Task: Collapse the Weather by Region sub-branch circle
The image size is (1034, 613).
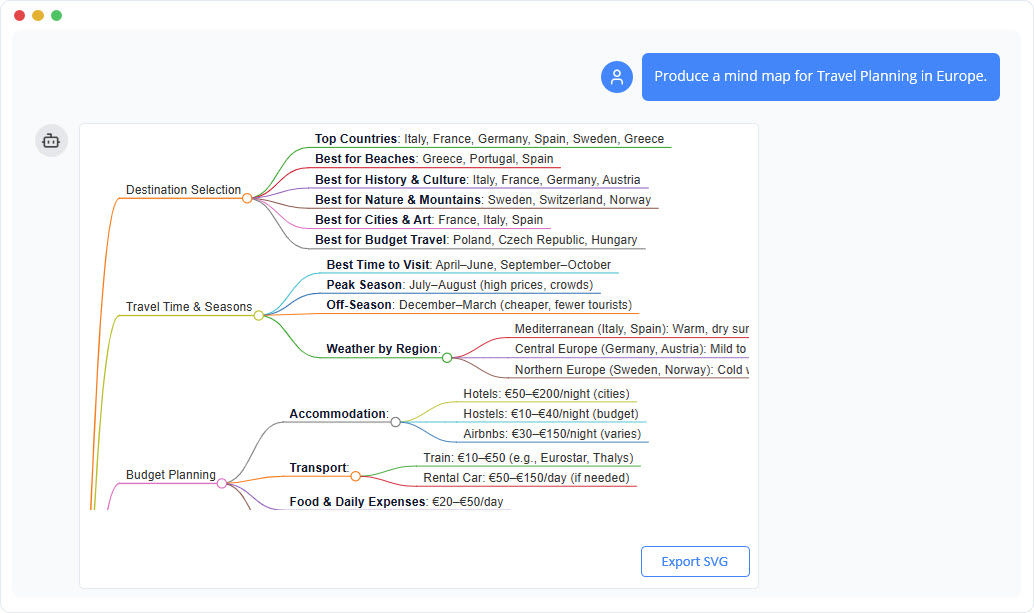Action: 447,356
